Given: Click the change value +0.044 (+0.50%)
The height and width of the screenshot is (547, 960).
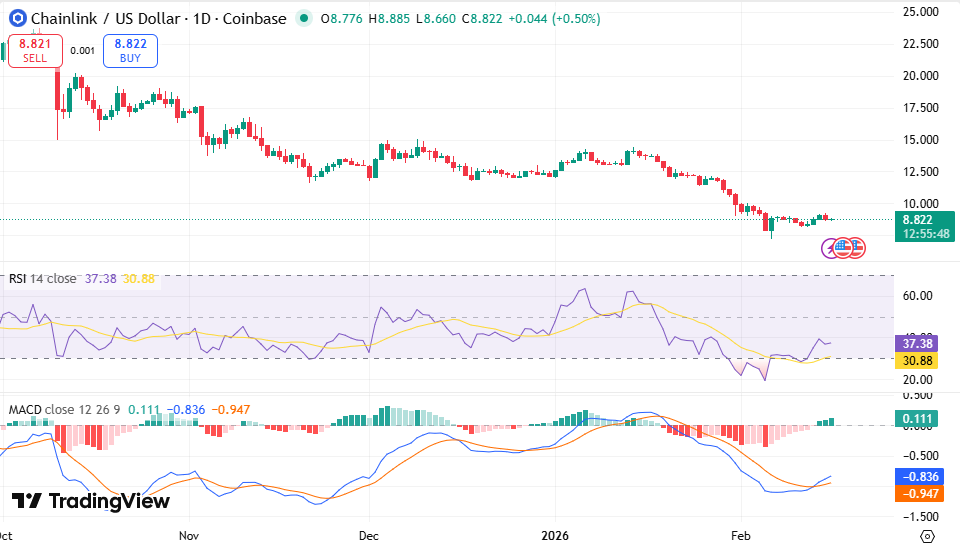Looking at the screenshot, I should pos(555,19).
